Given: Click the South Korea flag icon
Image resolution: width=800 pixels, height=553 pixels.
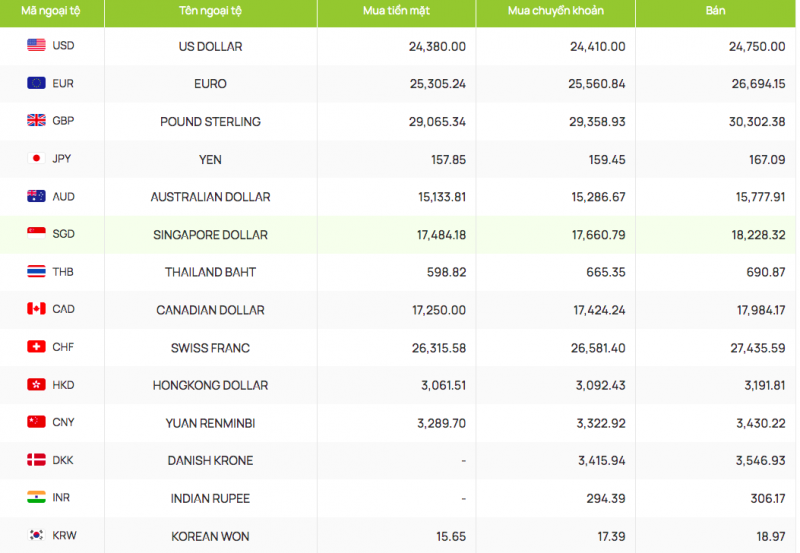Looking at the screenshot, I should point(37,536).
